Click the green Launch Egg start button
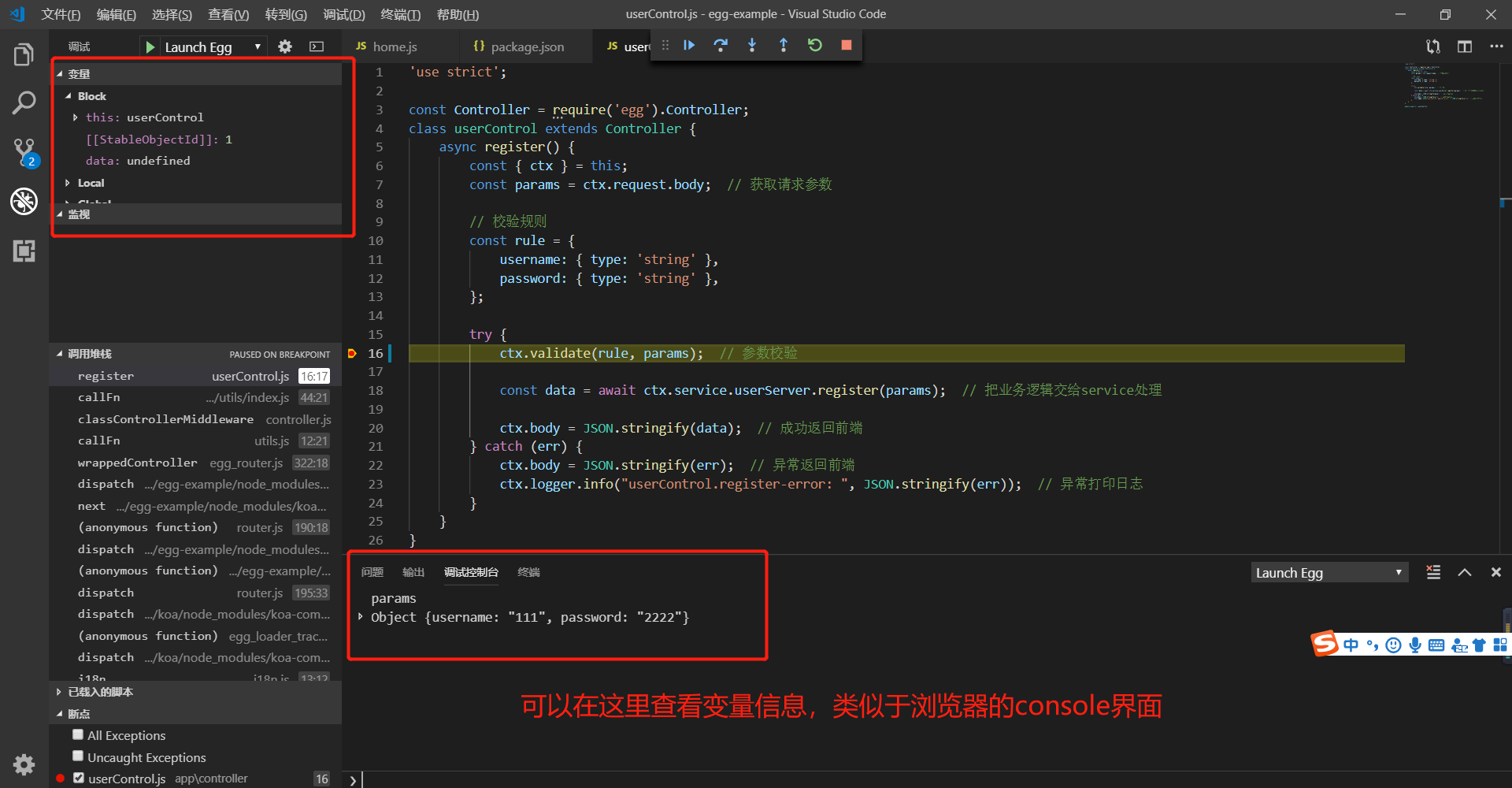 150,46
